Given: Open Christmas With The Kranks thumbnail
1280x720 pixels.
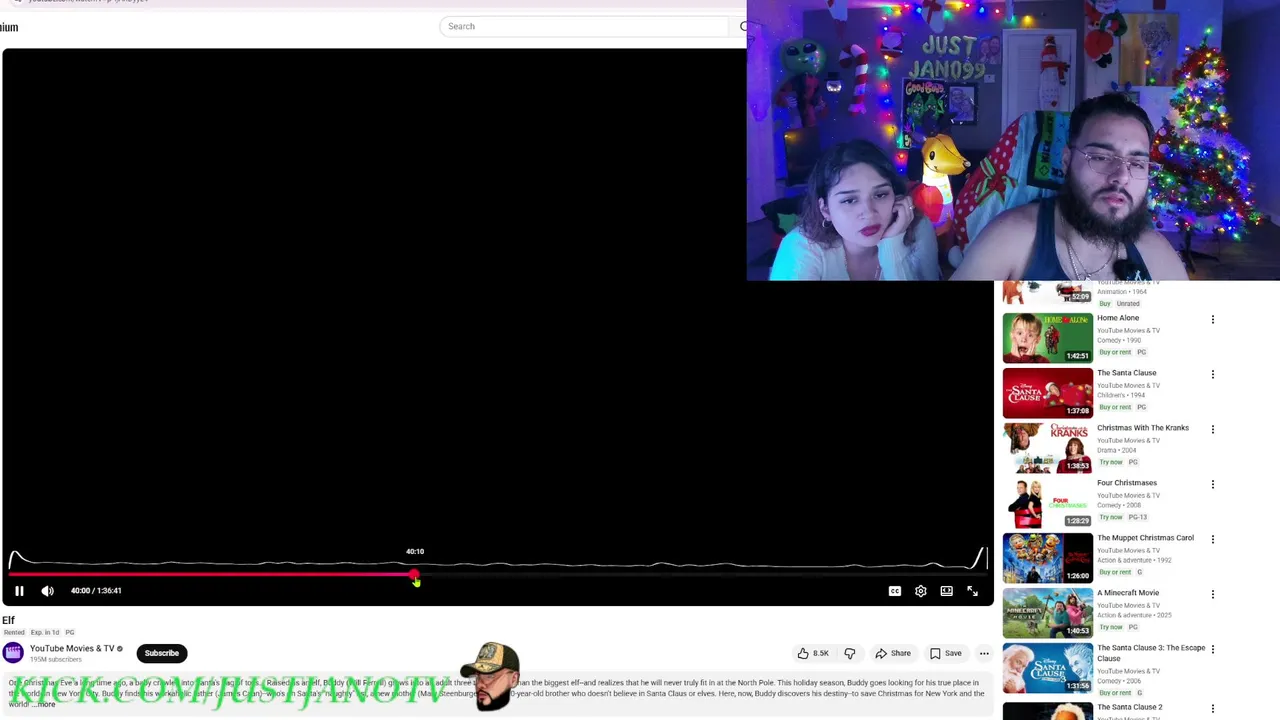Looking at the screenshot, I should (x=1048, y=448).
